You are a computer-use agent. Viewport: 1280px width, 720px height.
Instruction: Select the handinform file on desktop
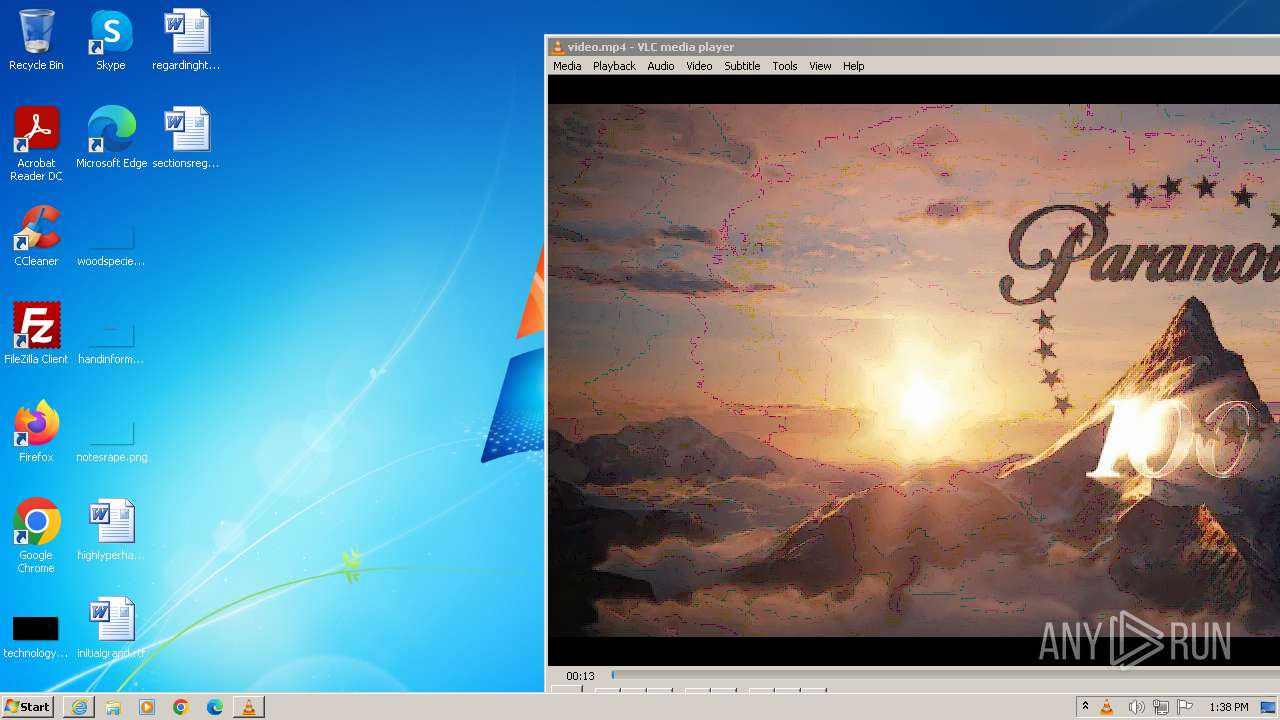click(x=111, y=341)
